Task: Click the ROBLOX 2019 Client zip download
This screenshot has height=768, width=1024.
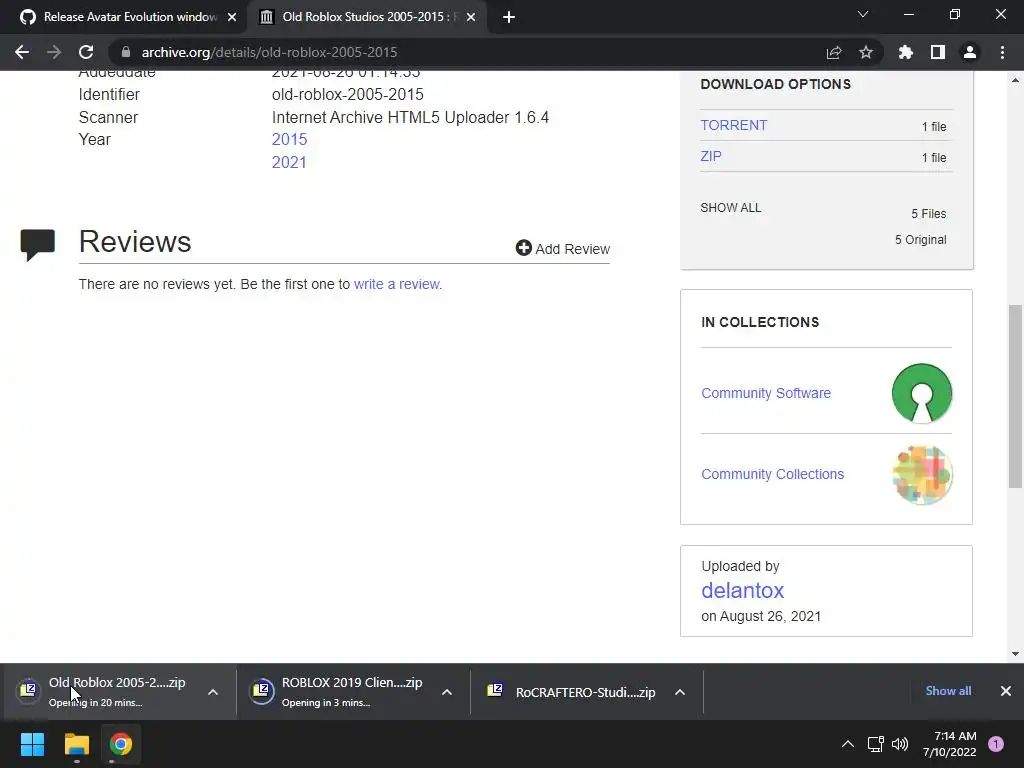Action: (x=338, y=692)
